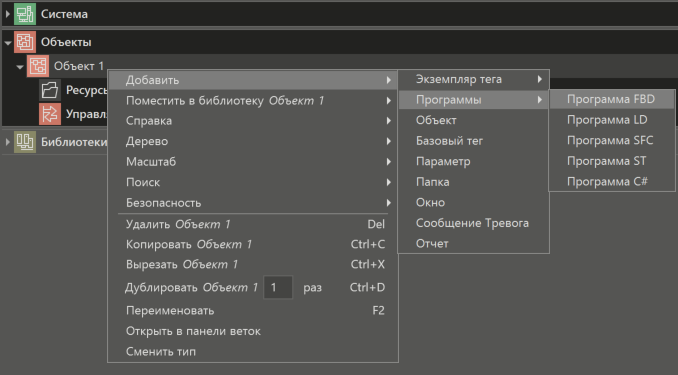Select Окно menu entry

pos(473,202)
